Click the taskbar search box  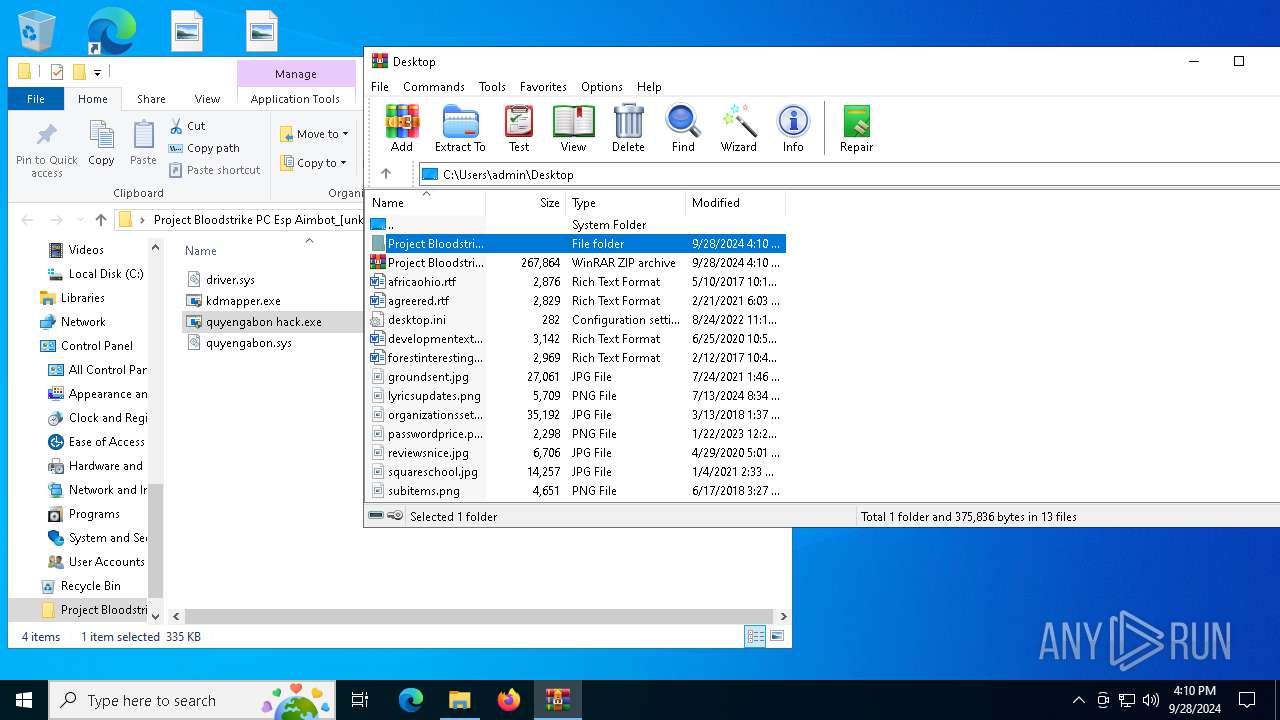click(192, 700)
